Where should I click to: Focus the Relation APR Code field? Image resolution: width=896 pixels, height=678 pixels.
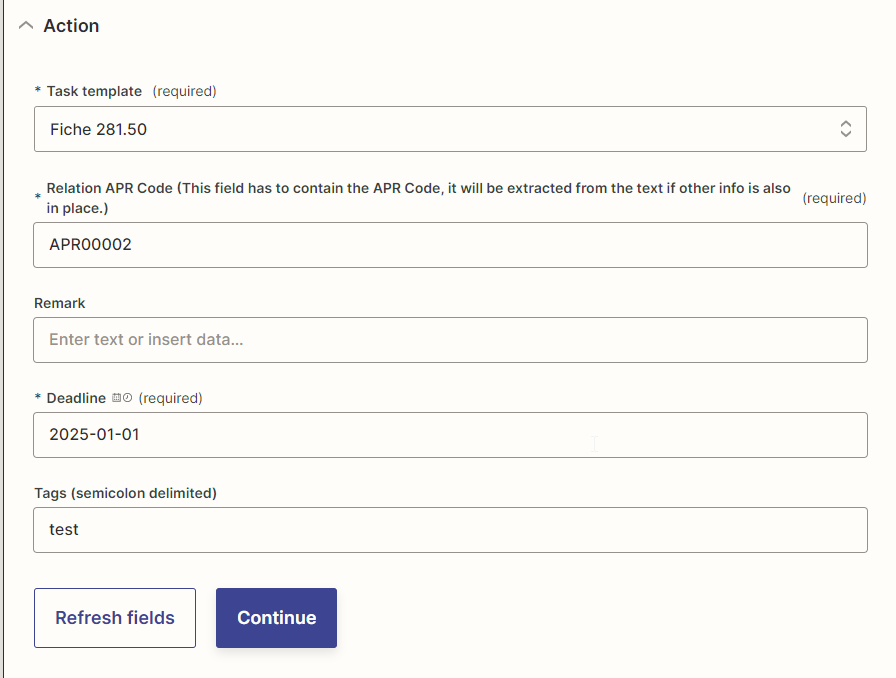pyautogui.click(x=450, y=245)
